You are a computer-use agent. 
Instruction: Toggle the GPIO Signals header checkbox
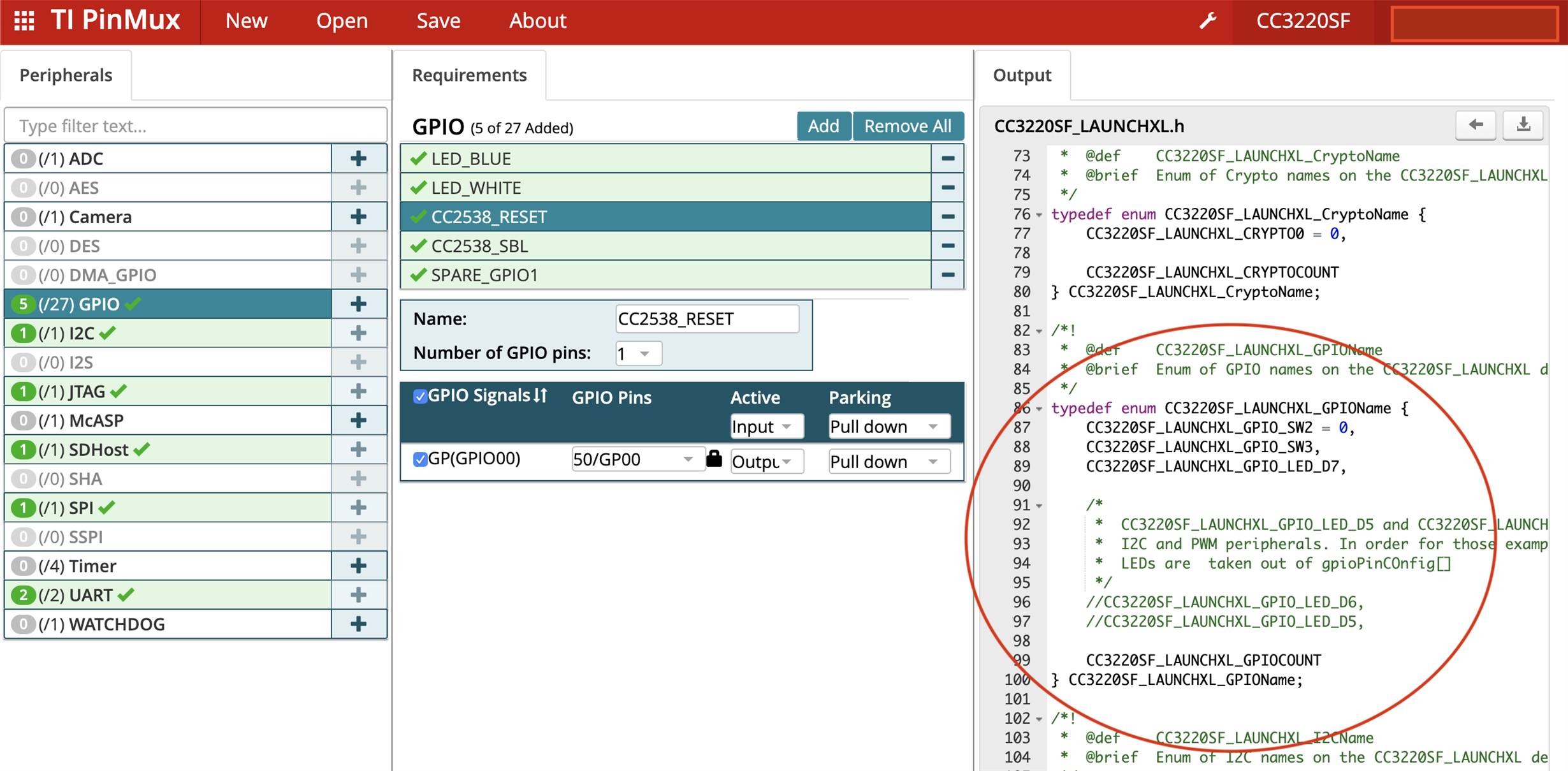click(419, 397)
